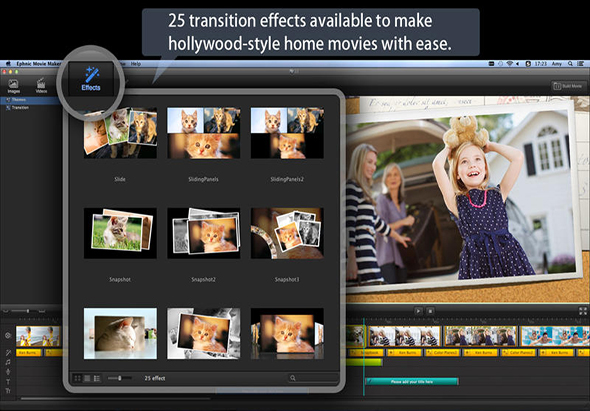This screenshot has width=590, height=411.
Task: Click the effects search field
Action: [x=313, y=378]
